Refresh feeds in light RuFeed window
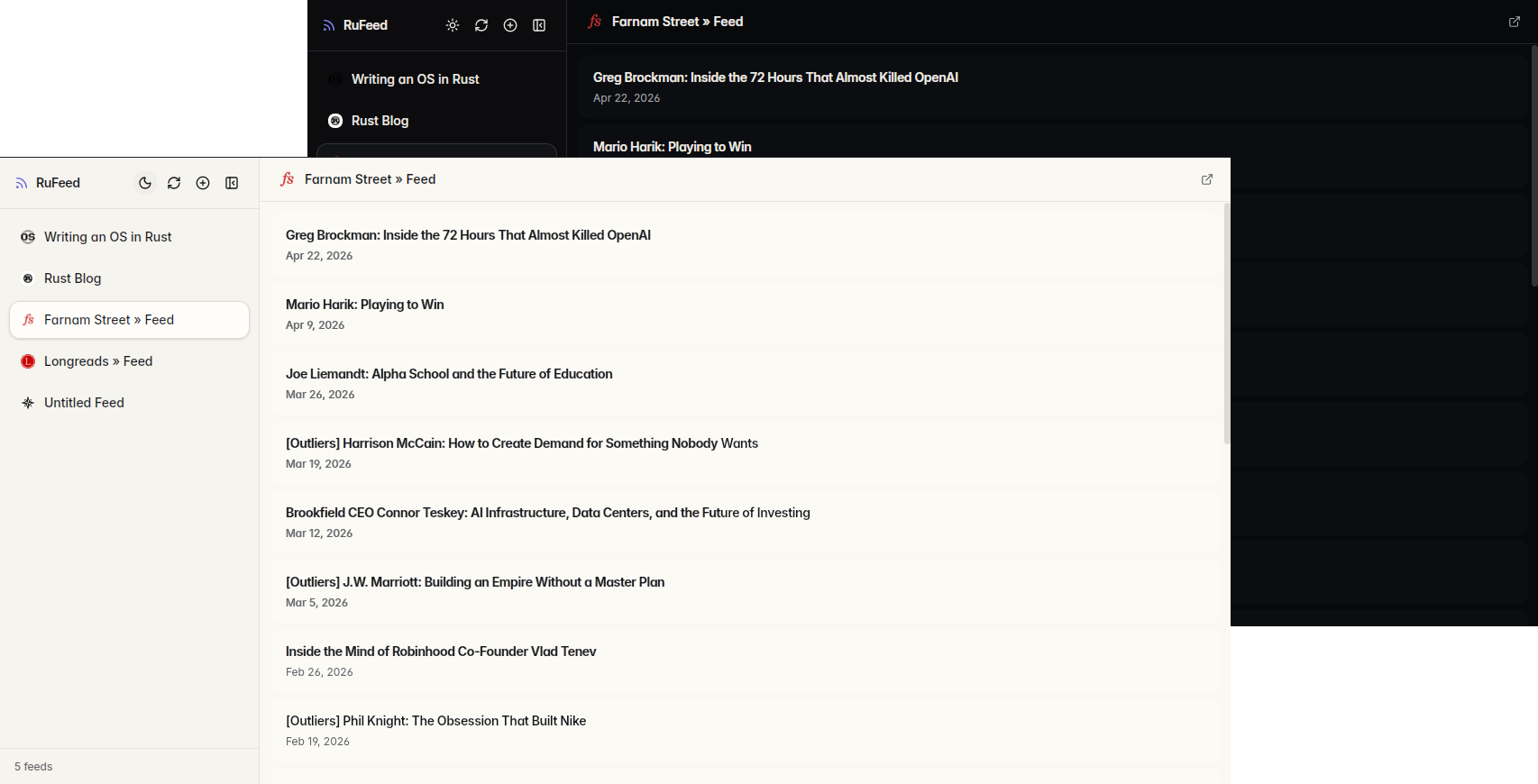Screen dimensions: 1538x784 (174, 183)
